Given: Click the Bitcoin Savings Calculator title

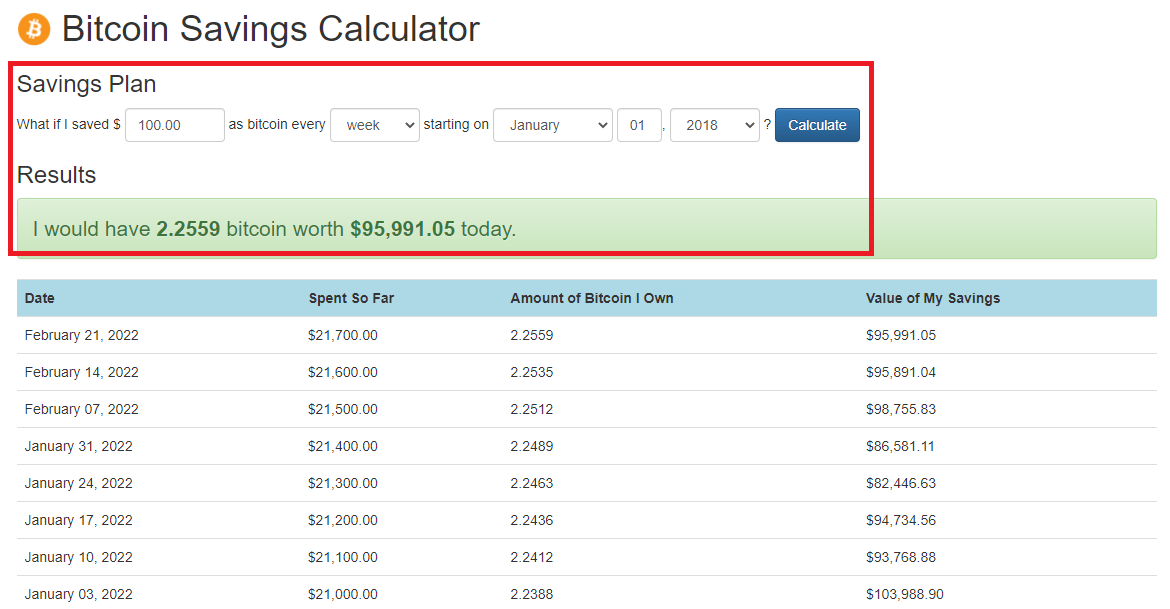Looking at the screenshot, I should [270, 29].
